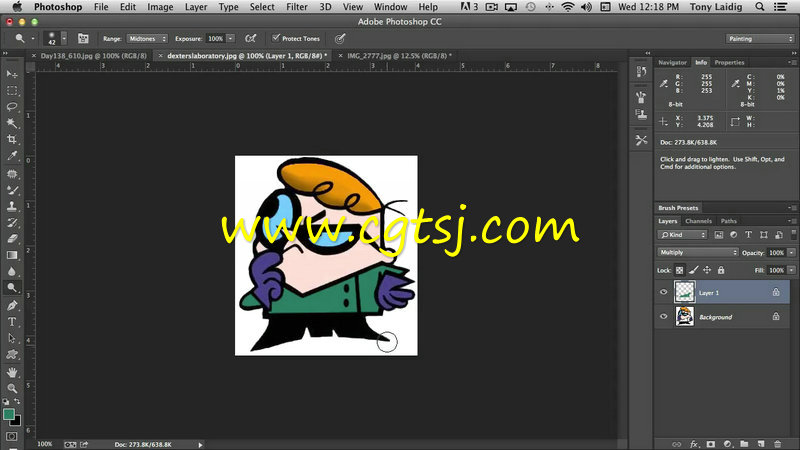Toggle Quick Mask mode
Image resolution: width=800 pixels, height=450 pixels.
click(x=12, y=437)
